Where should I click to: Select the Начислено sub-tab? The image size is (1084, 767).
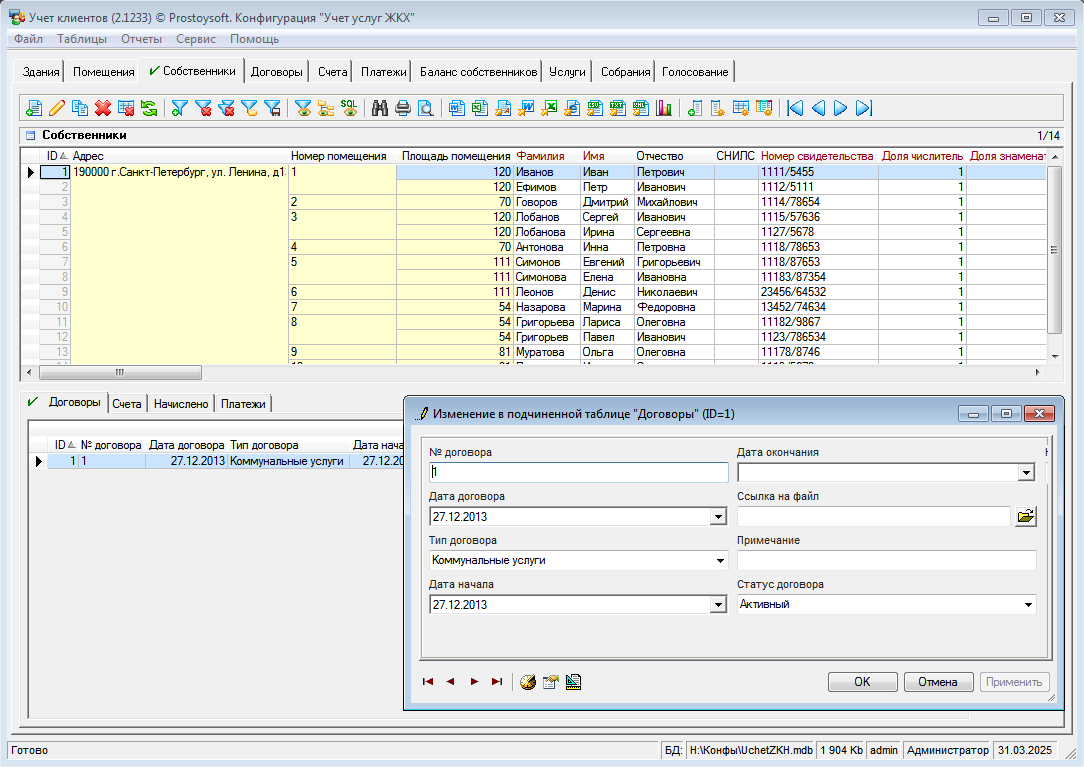pyautogui.click(x=181, y=404)
